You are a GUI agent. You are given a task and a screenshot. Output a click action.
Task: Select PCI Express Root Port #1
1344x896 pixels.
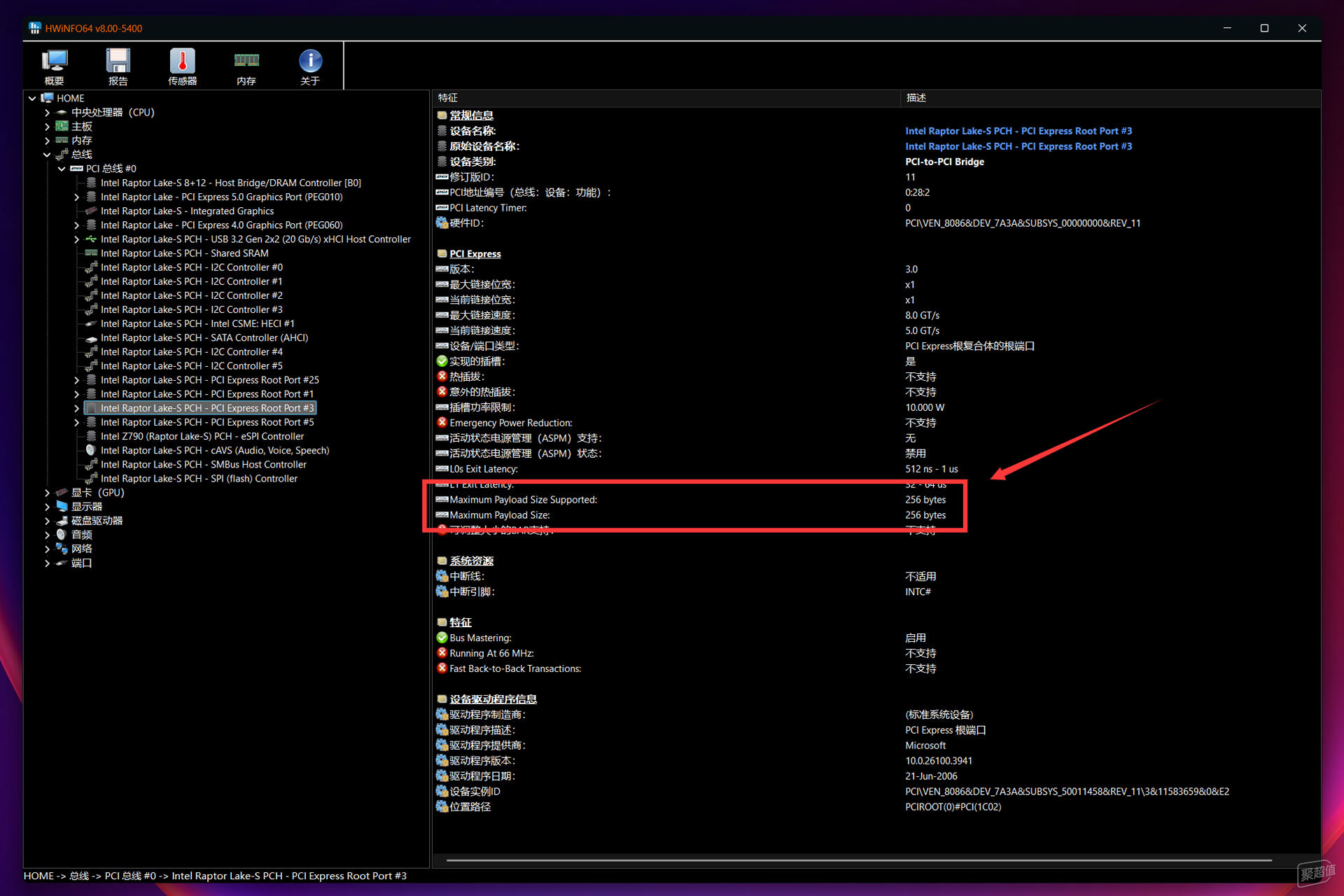207,393
